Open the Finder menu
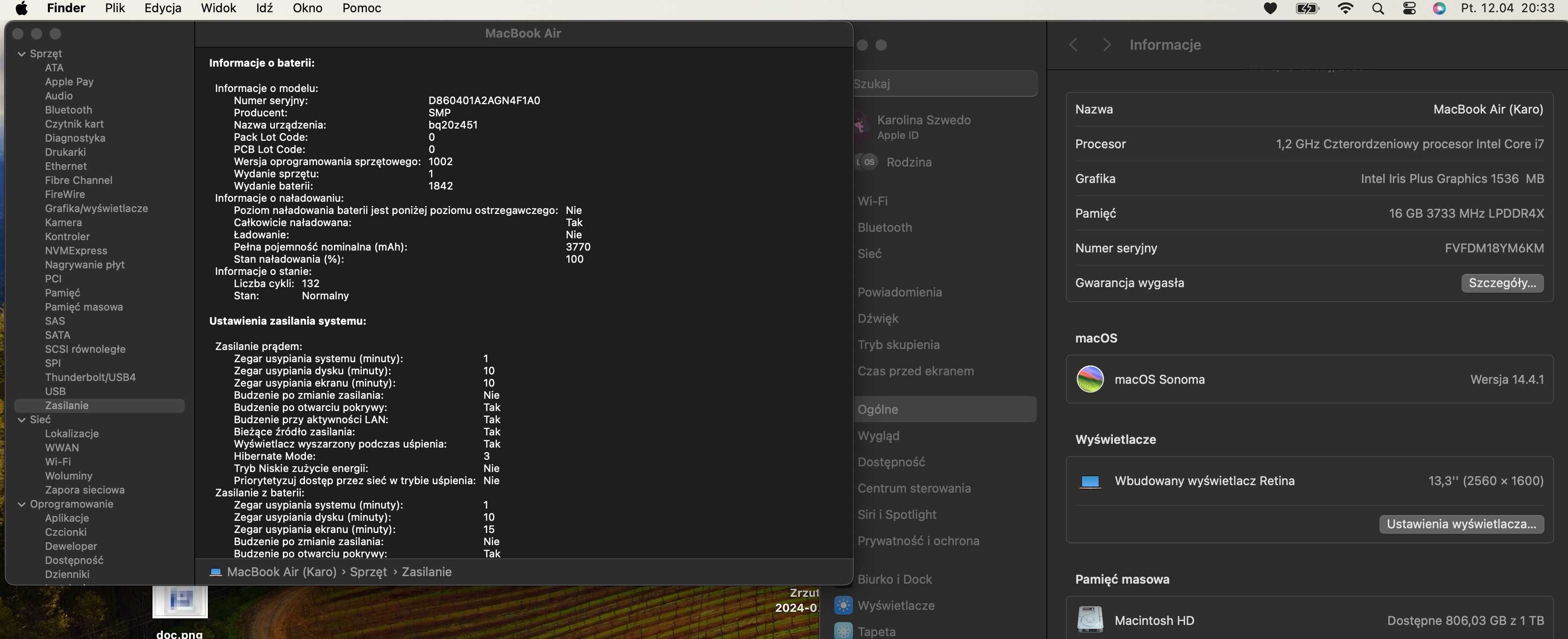 [66, 8]
